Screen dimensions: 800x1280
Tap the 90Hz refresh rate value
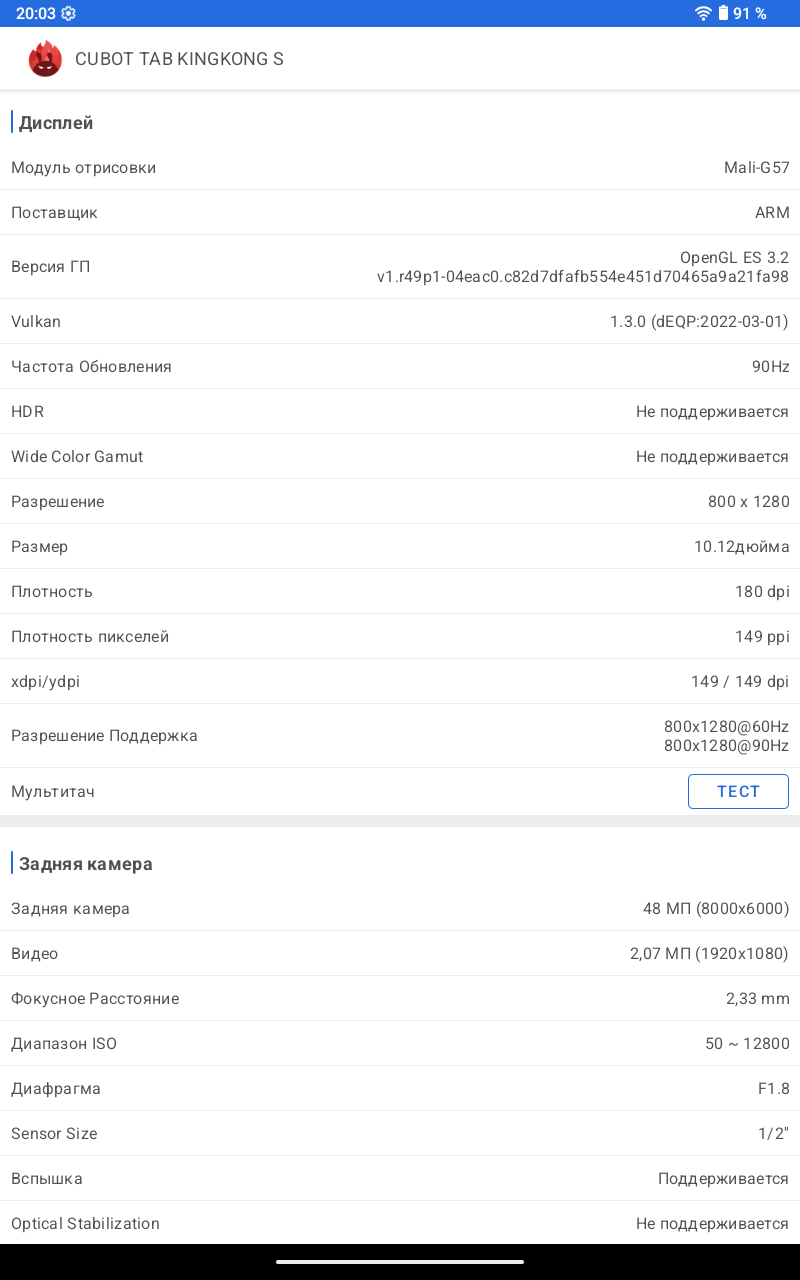tap(770, 367)
